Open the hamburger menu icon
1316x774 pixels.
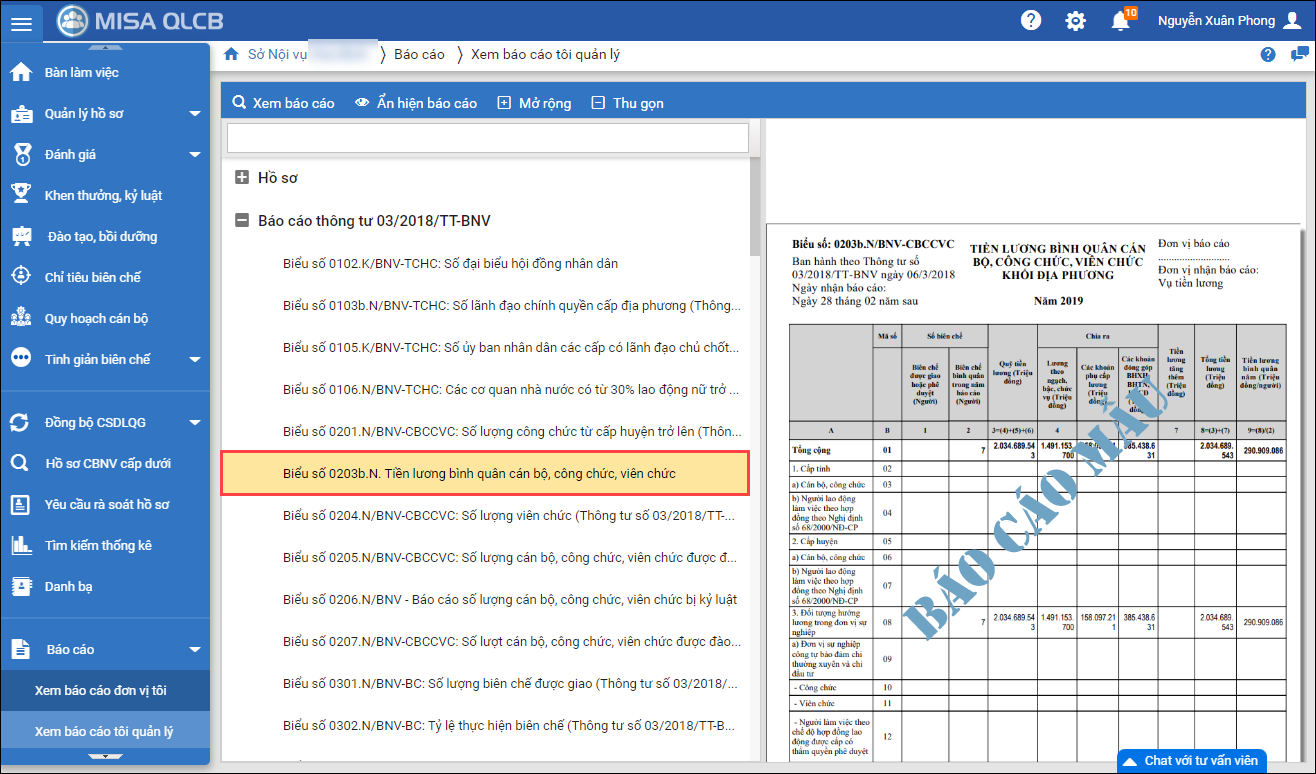[21, 22]
